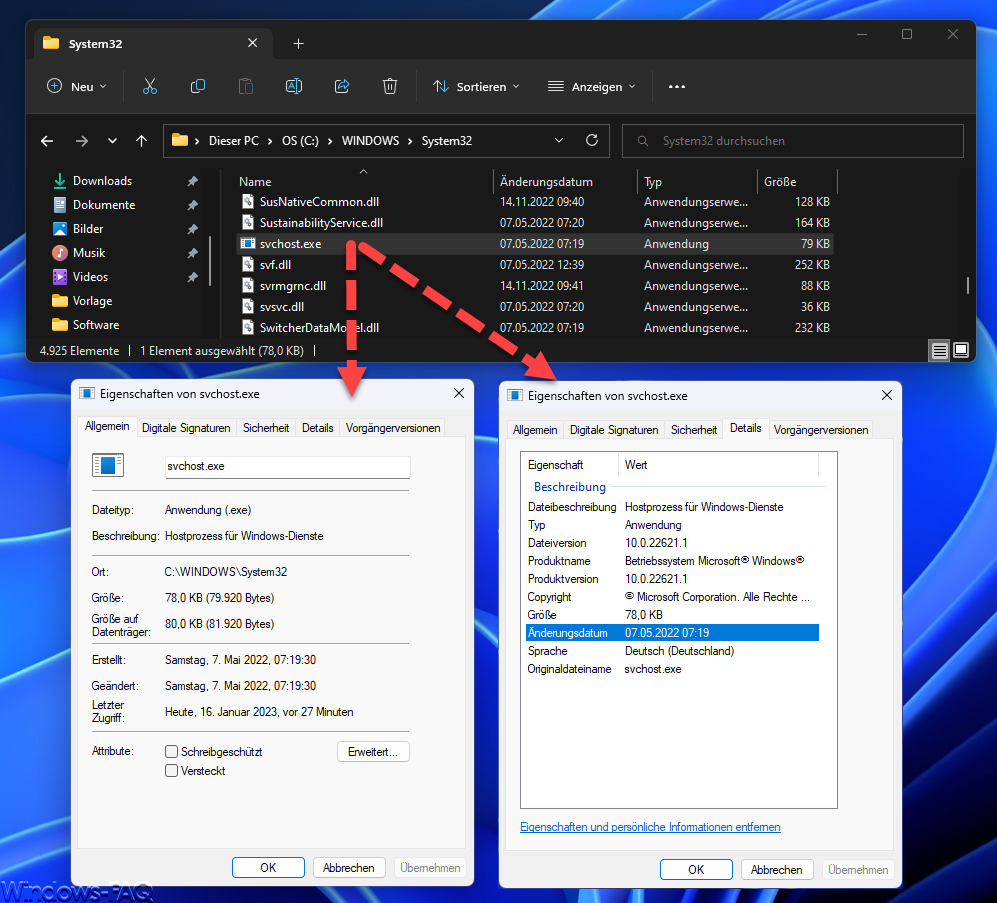Viewport: 997px width, 903px height.
Task: Click the Erweitert... button
Action: click(373, 752)
